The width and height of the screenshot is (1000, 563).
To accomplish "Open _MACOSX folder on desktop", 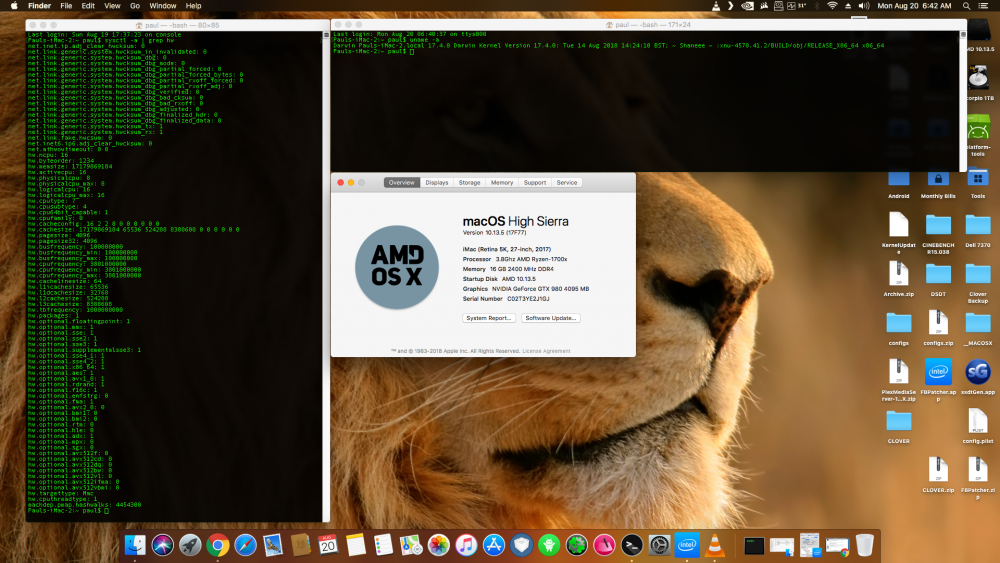I will [x=978, y=323].
